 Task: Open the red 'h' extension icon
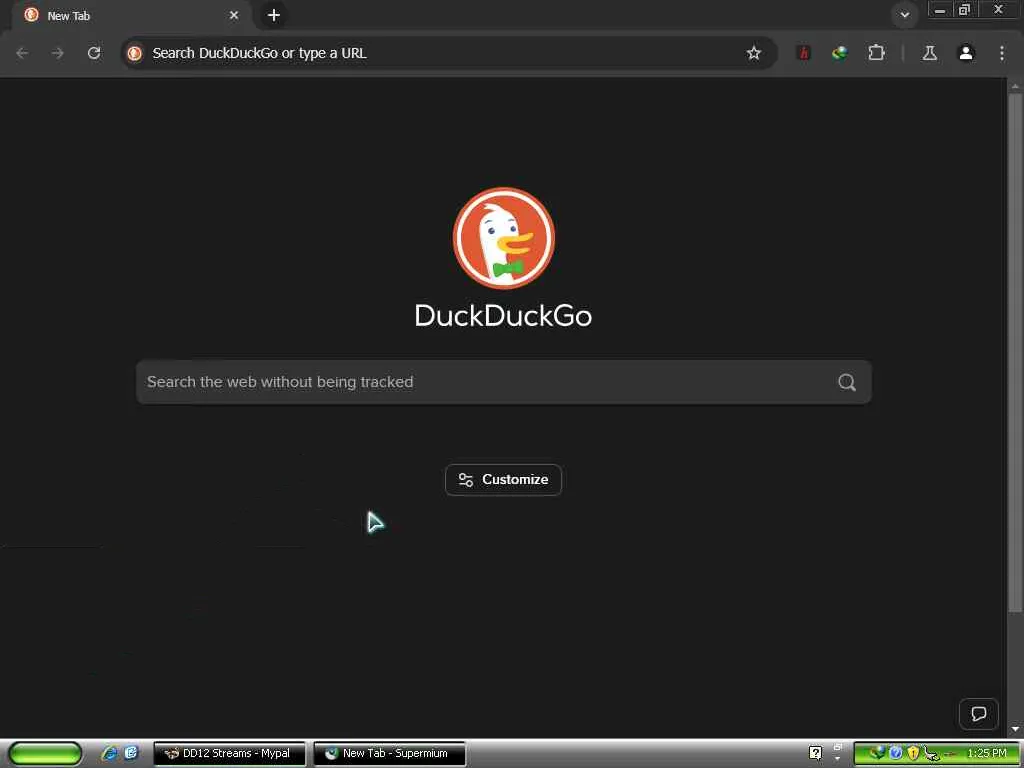(804, 53)
